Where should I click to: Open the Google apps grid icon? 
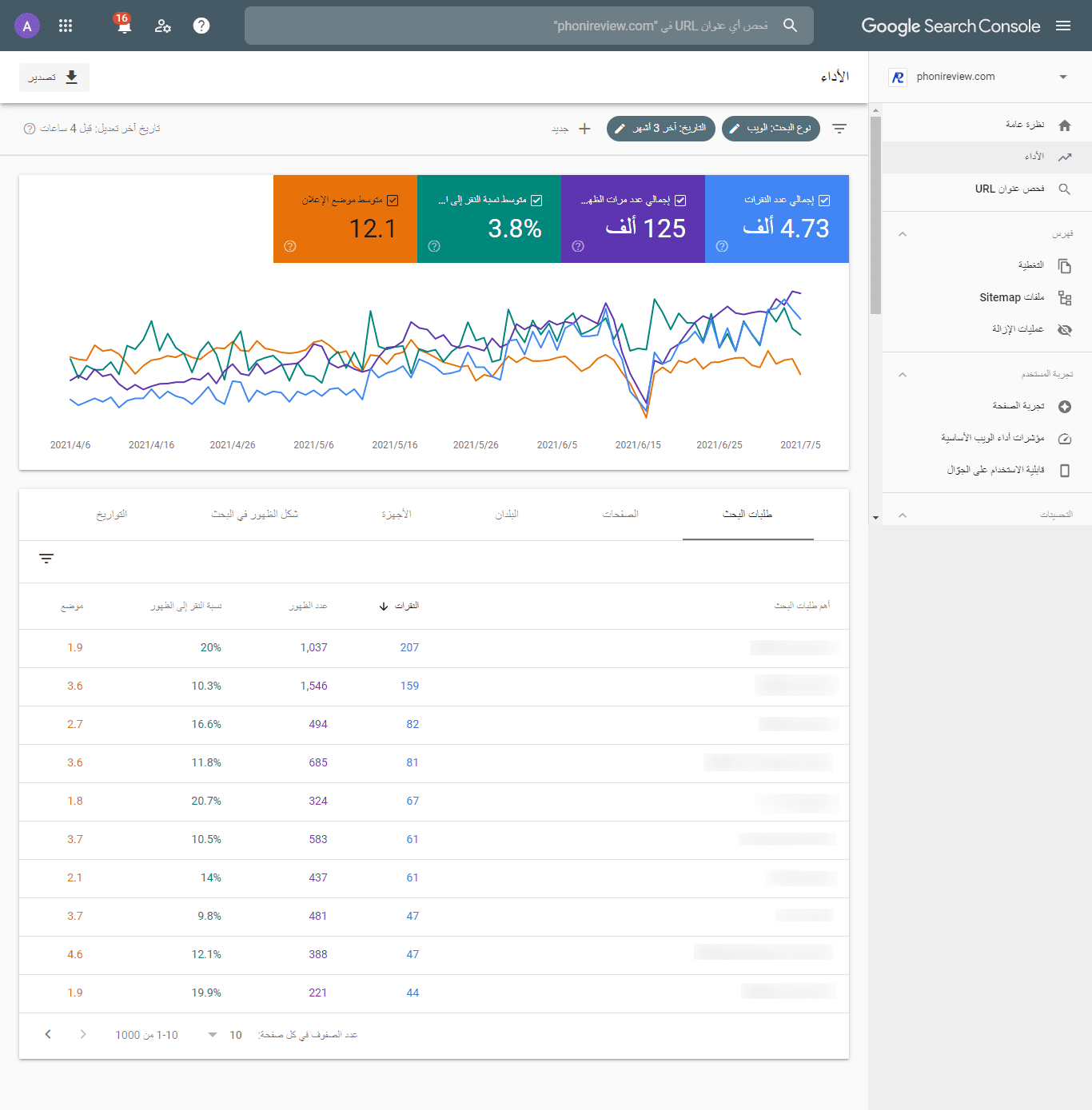point(66,26)
